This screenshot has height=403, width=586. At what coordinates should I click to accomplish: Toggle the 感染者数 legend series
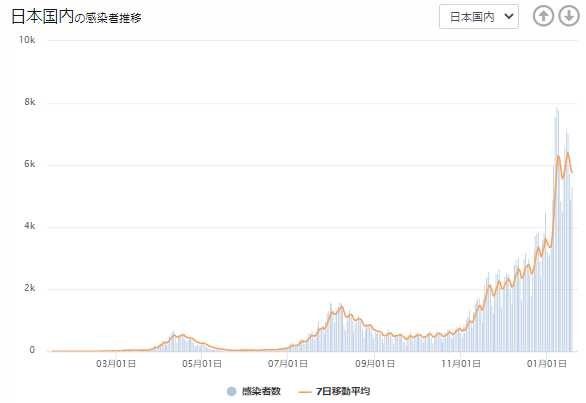click(x=254, y=391)
